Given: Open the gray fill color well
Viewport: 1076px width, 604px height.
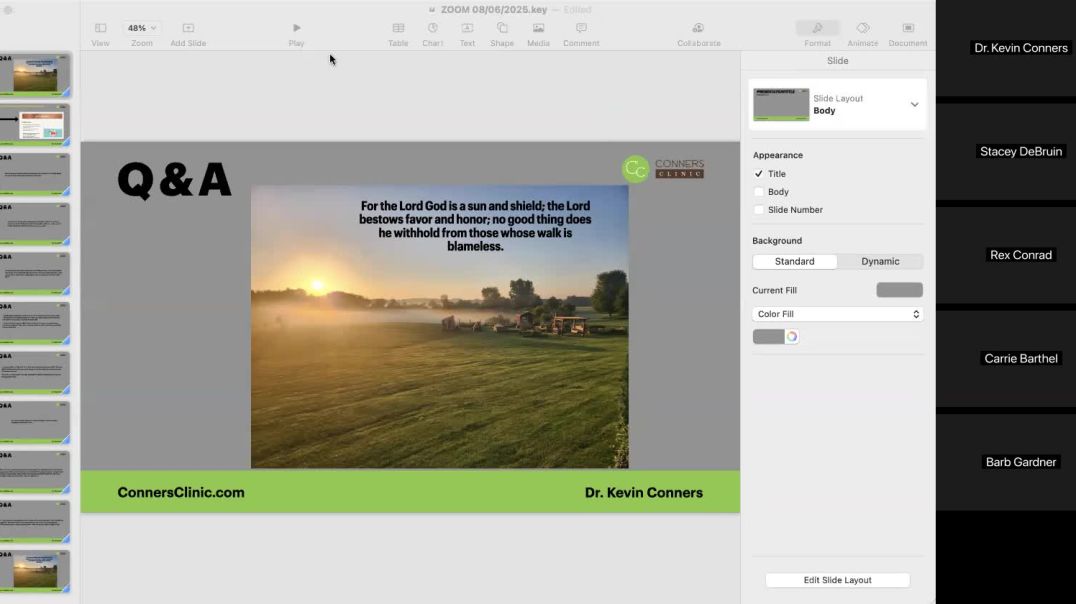Looking at the screenshot, I should pos(769,336).
